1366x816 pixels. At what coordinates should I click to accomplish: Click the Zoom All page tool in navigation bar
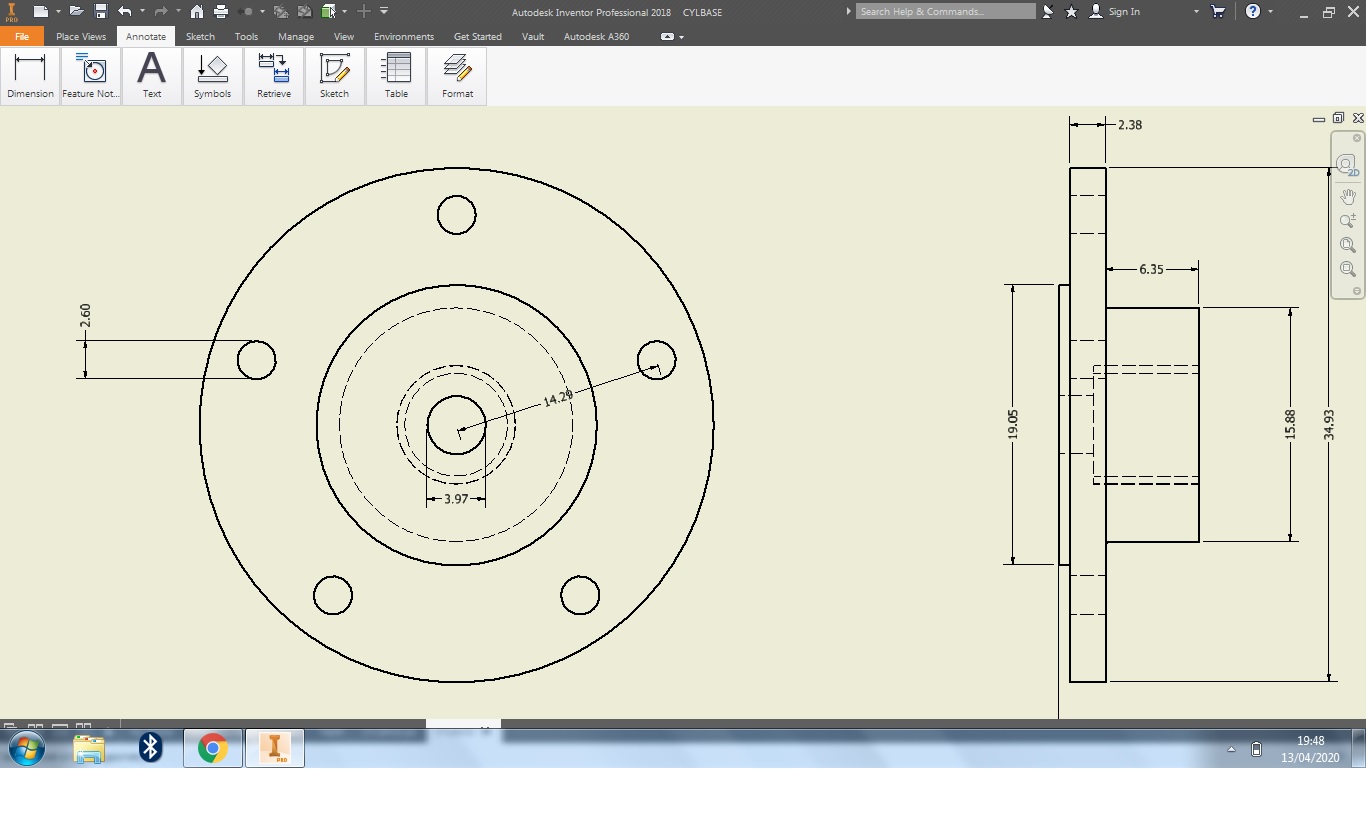tap(1348, 245)
